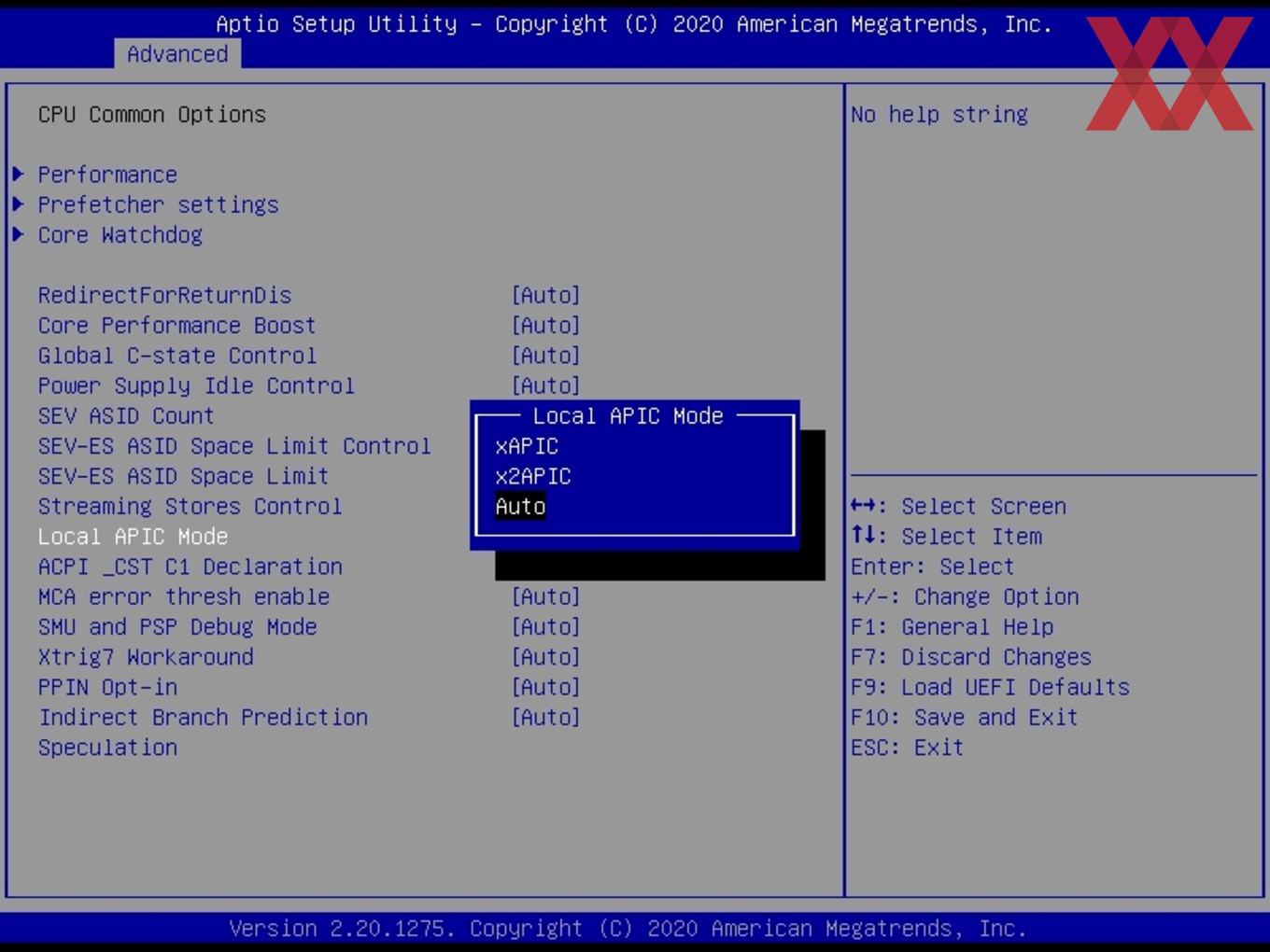Click the Local APIC Mode popup title
The image size is (1270, 952).
628,415
